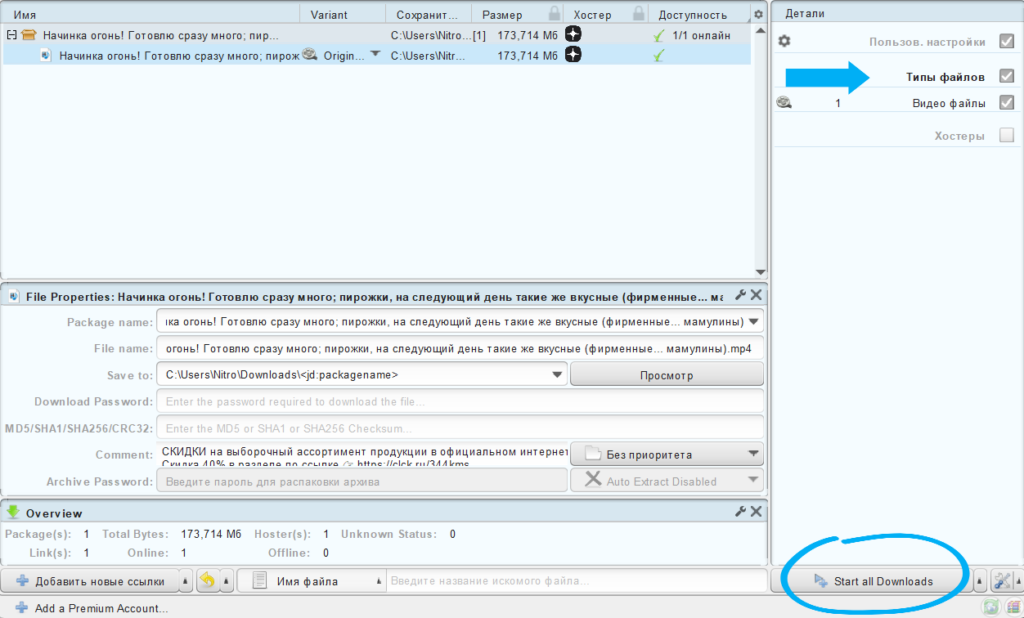The height and width of the screenshot is (618, 1024).
Task: Open Overview panel settings wrench
Action: pos(741,512)
